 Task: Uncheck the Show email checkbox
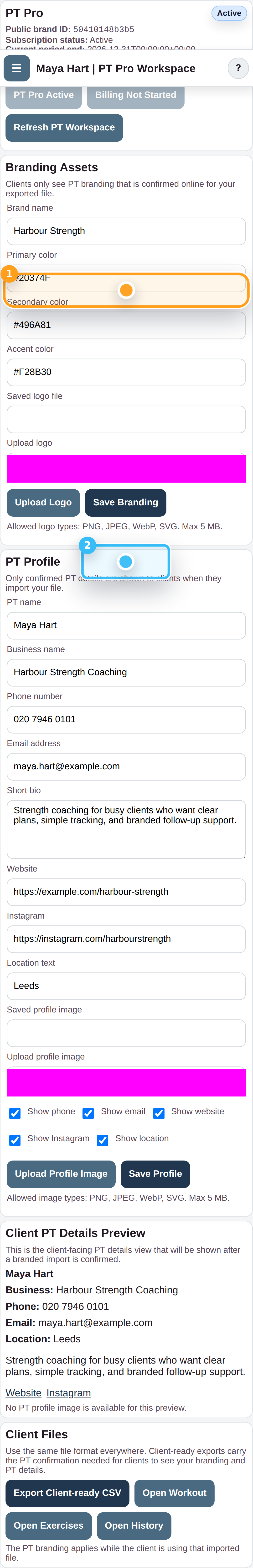88,1113
